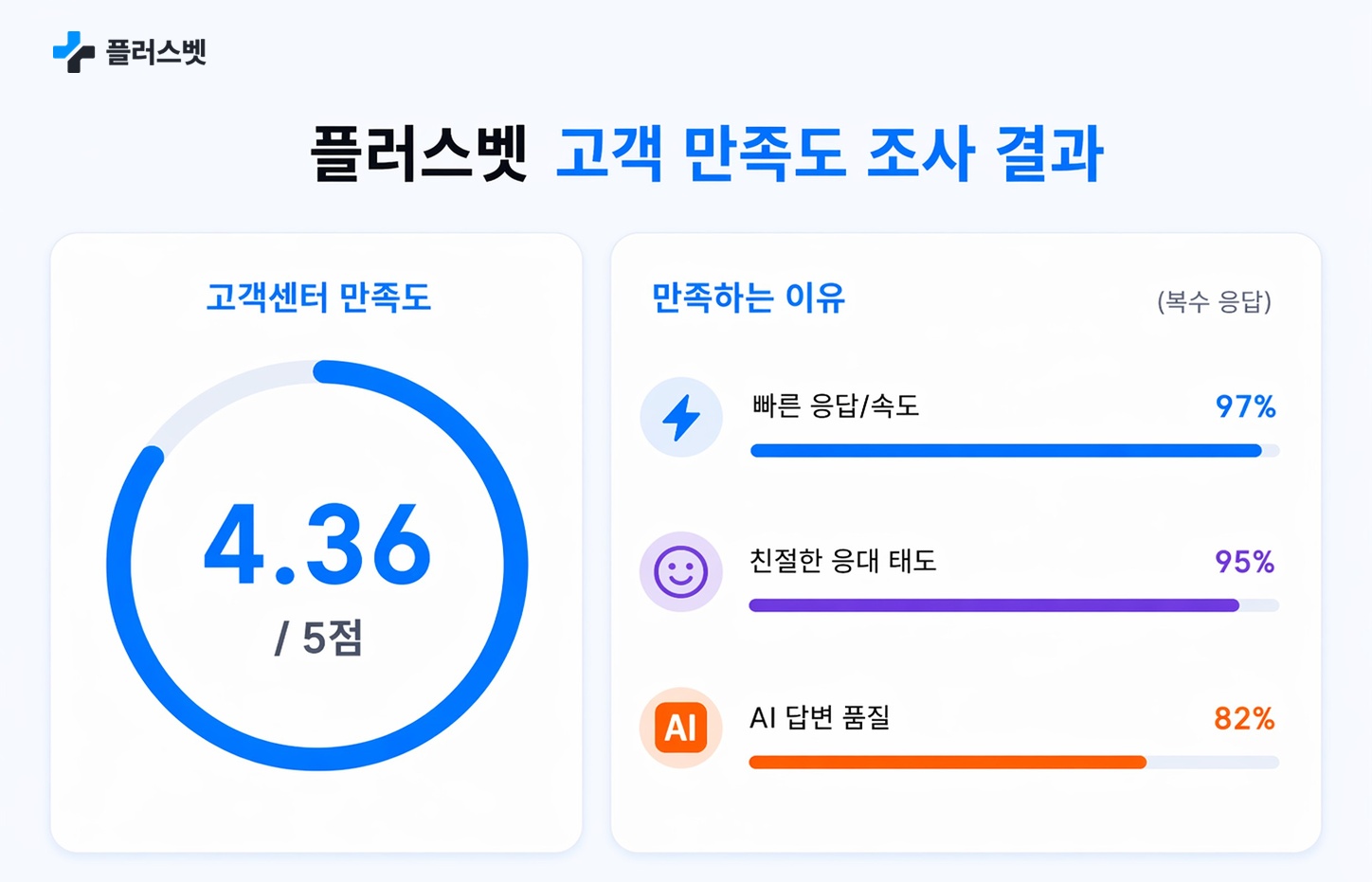Viewport: 1372px width, 882px height.
Task: Click the orange AI icon
Action: pyautogui.click(x=681, y=728)
